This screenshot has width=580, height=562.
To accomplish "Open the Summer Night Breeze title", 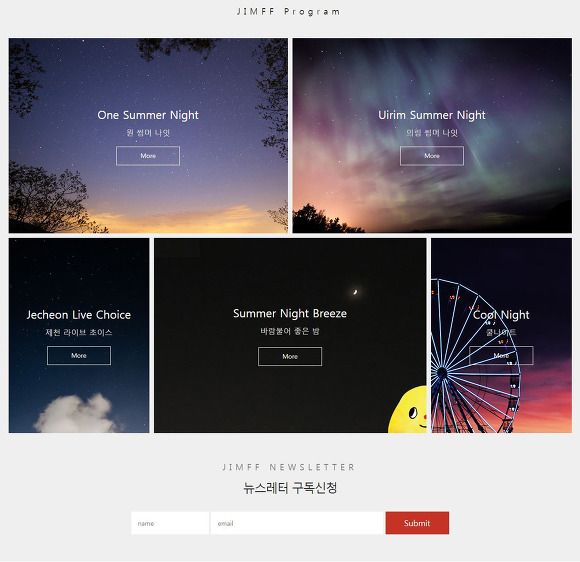I will (x=290, y=314).
